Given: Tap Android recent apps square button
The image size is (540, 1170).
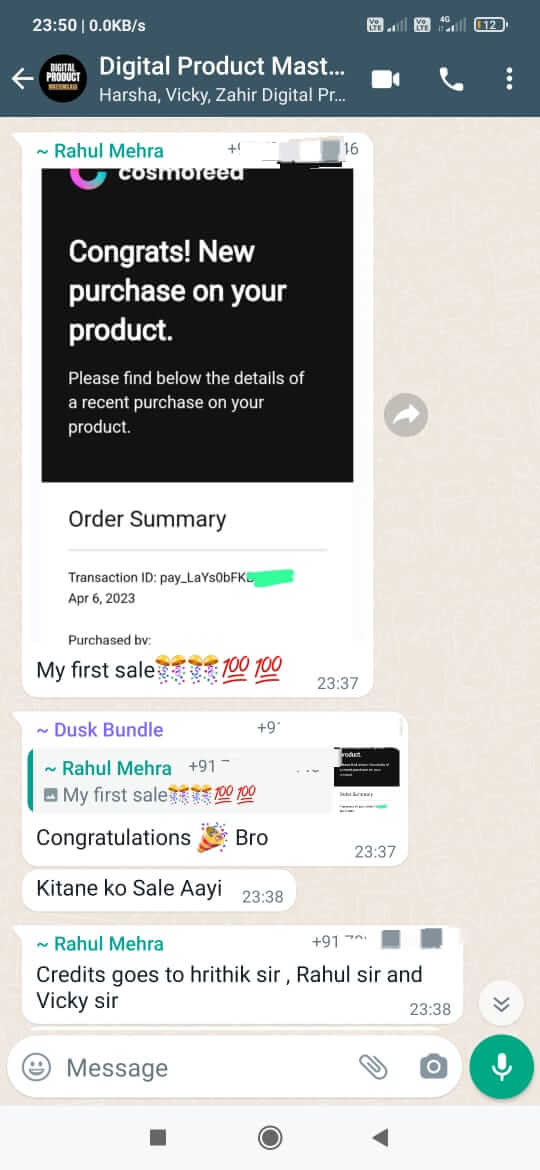Looking at the screenshot, I should [157, 1137].
